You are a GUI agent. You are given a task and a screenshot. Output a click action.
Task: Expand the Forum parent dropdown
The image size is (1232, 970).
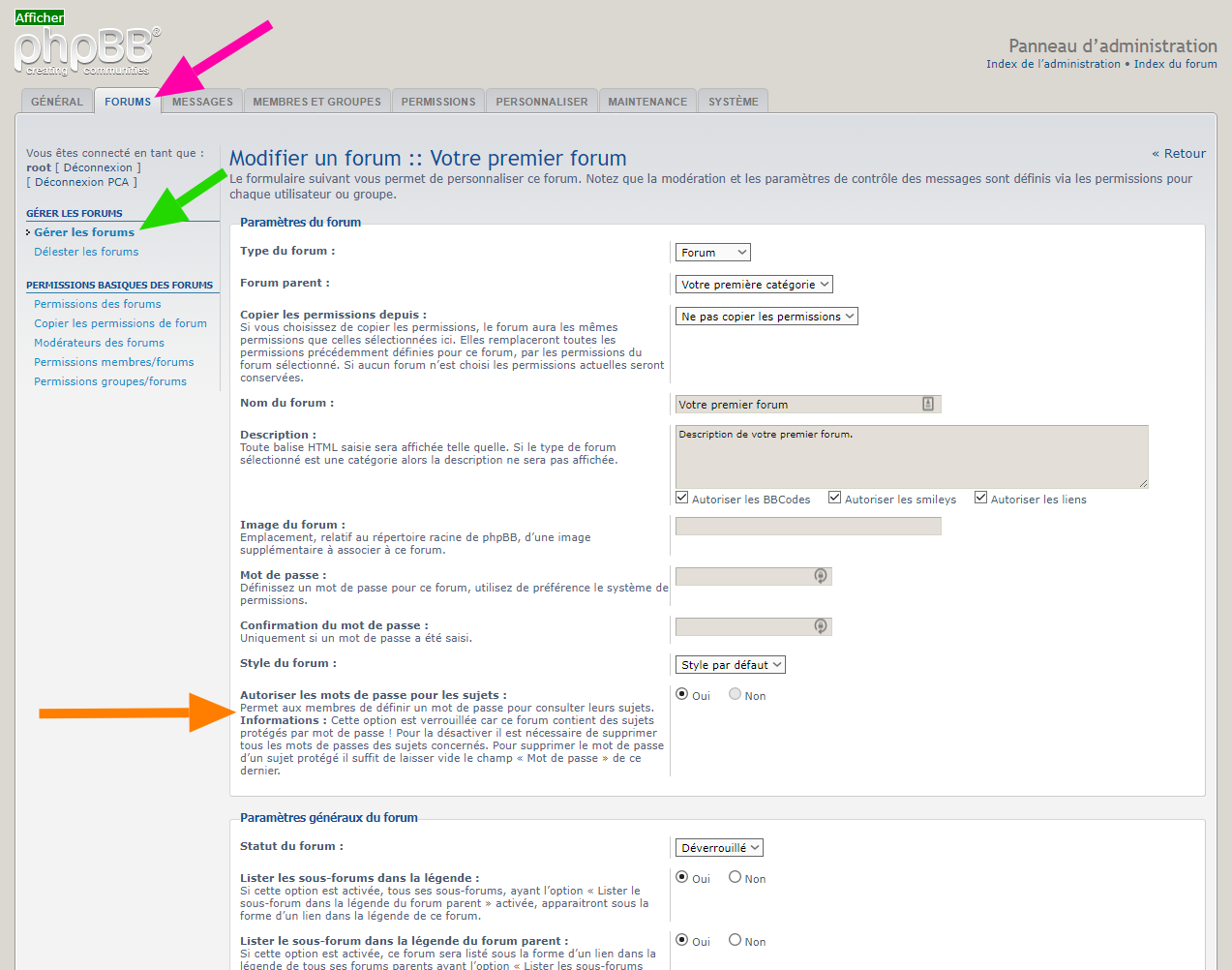click(x=753, y=285)
